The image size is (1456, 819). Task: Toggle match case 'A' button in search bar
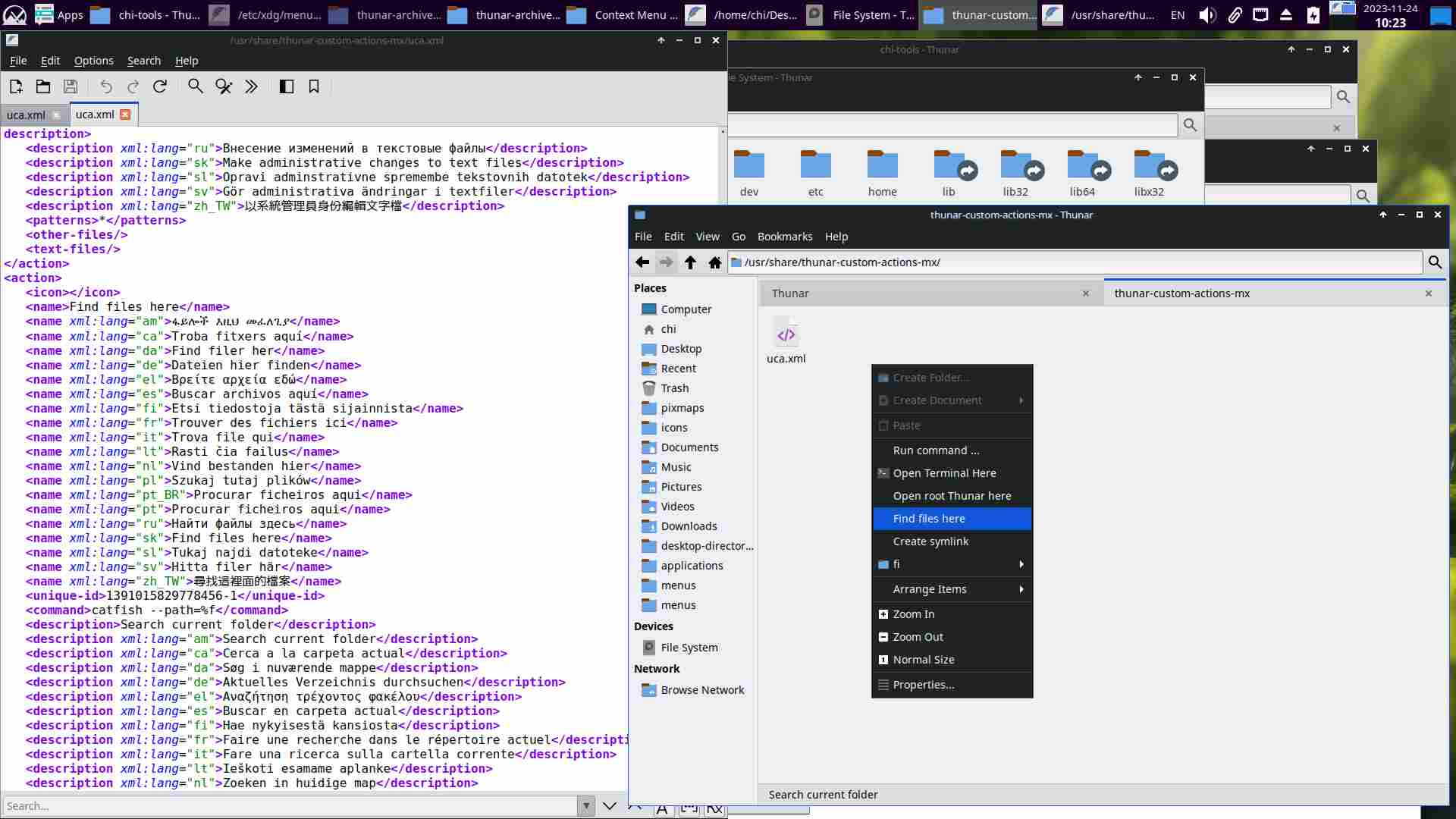coord(662,809)
